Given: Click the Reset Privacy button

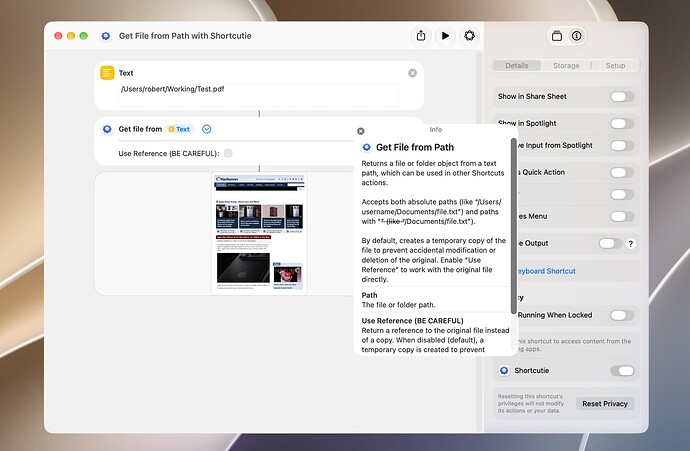Looking at the screenshot, I should (605, 403).
